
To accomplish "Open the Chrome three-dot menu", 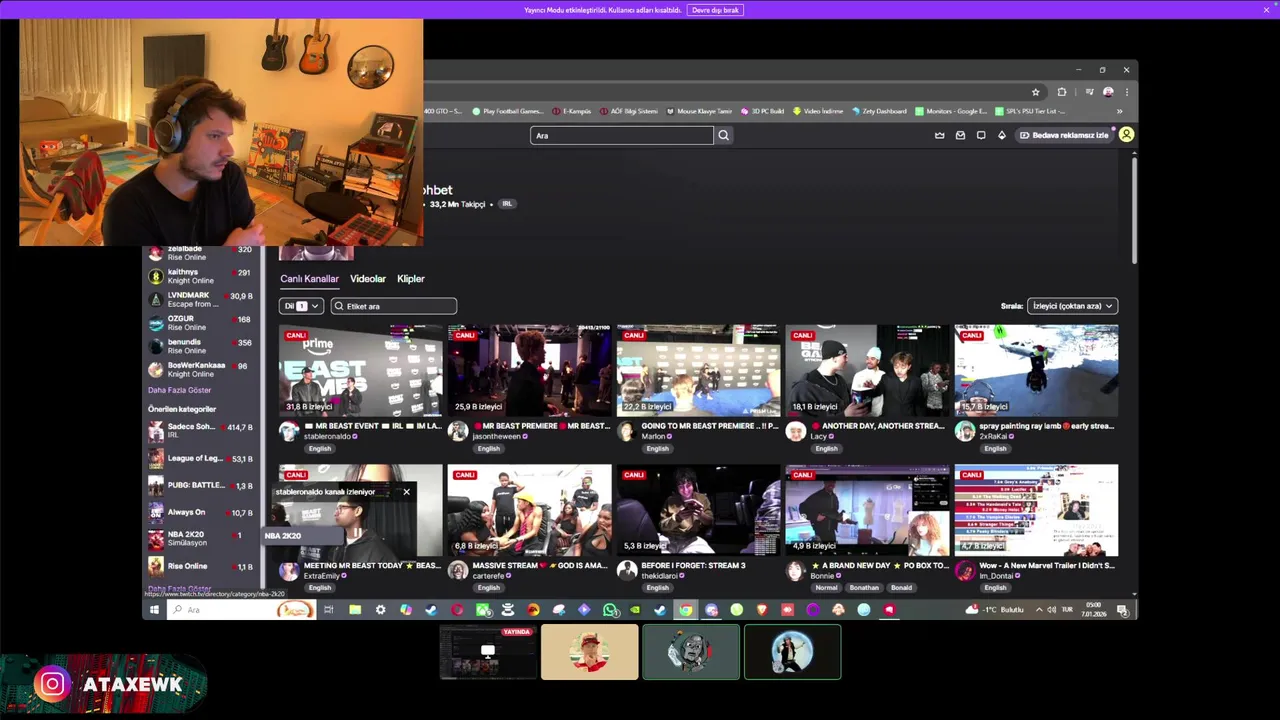I will point(1127,92).
